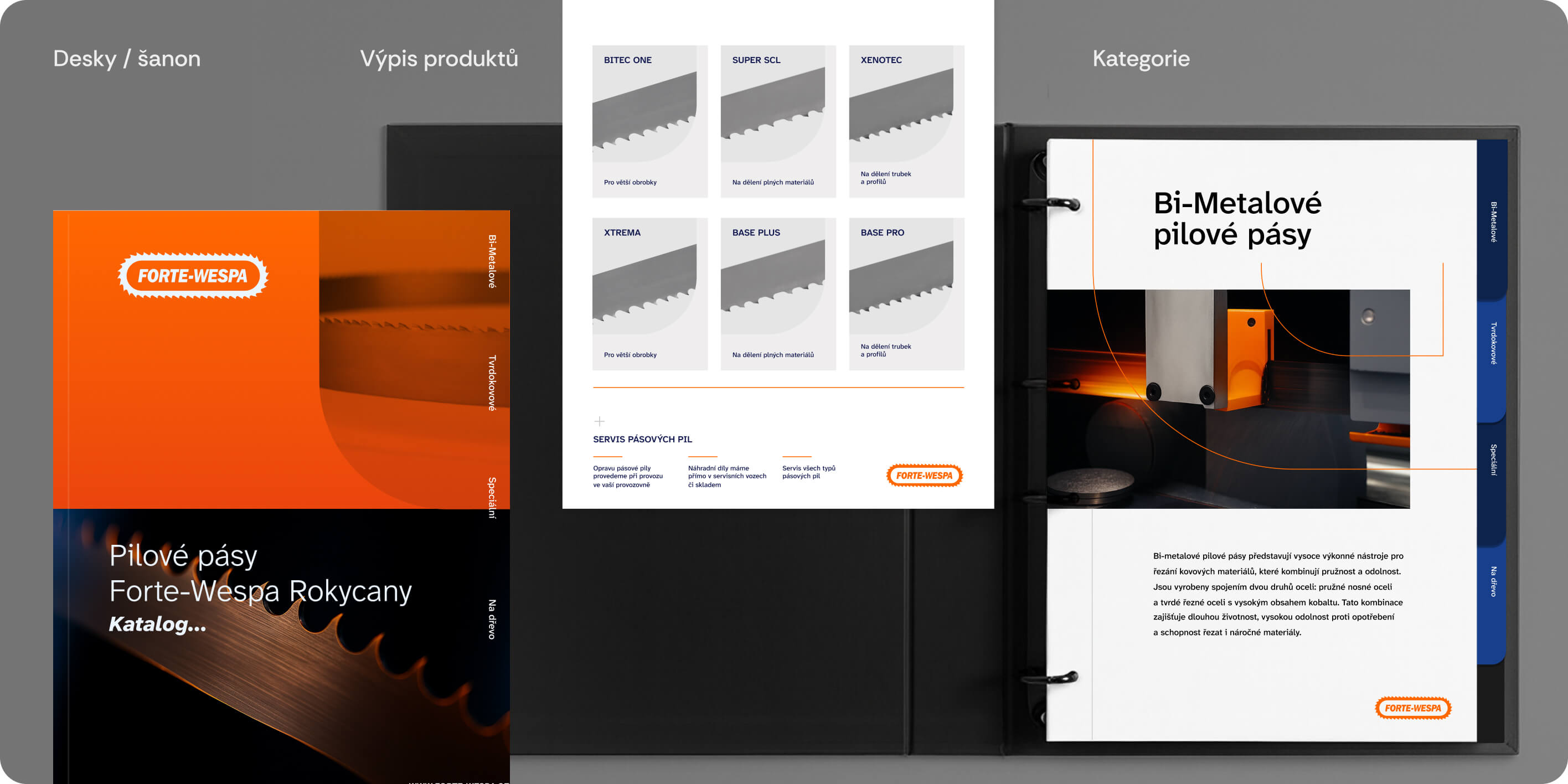Open the SUPER SCL product card
Screen dimensions: 1568x784
(778, 121)
